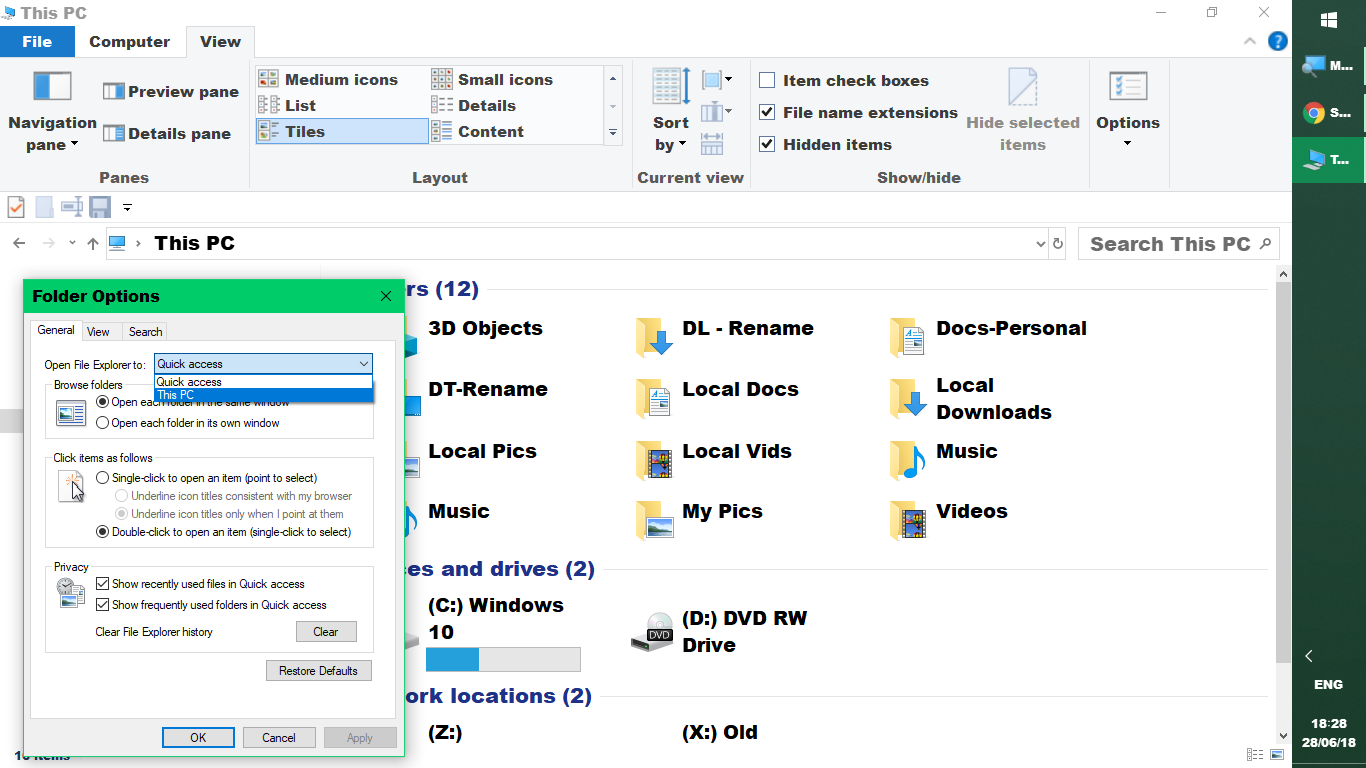Open the Sort by dropdown

coord(671,111)
